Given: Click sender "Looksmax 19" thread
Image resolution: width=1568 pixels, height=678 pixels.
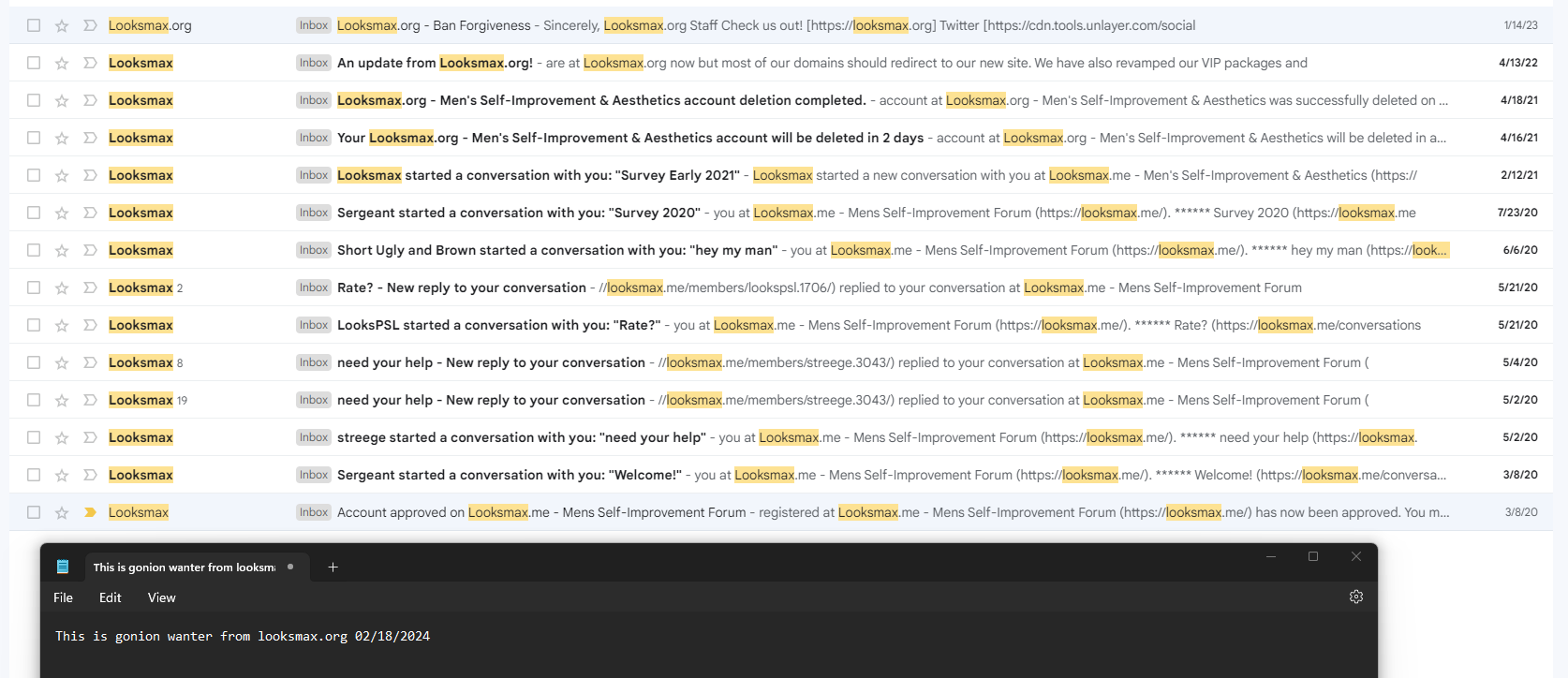Looking at the screenshot, I should point(148,400).
